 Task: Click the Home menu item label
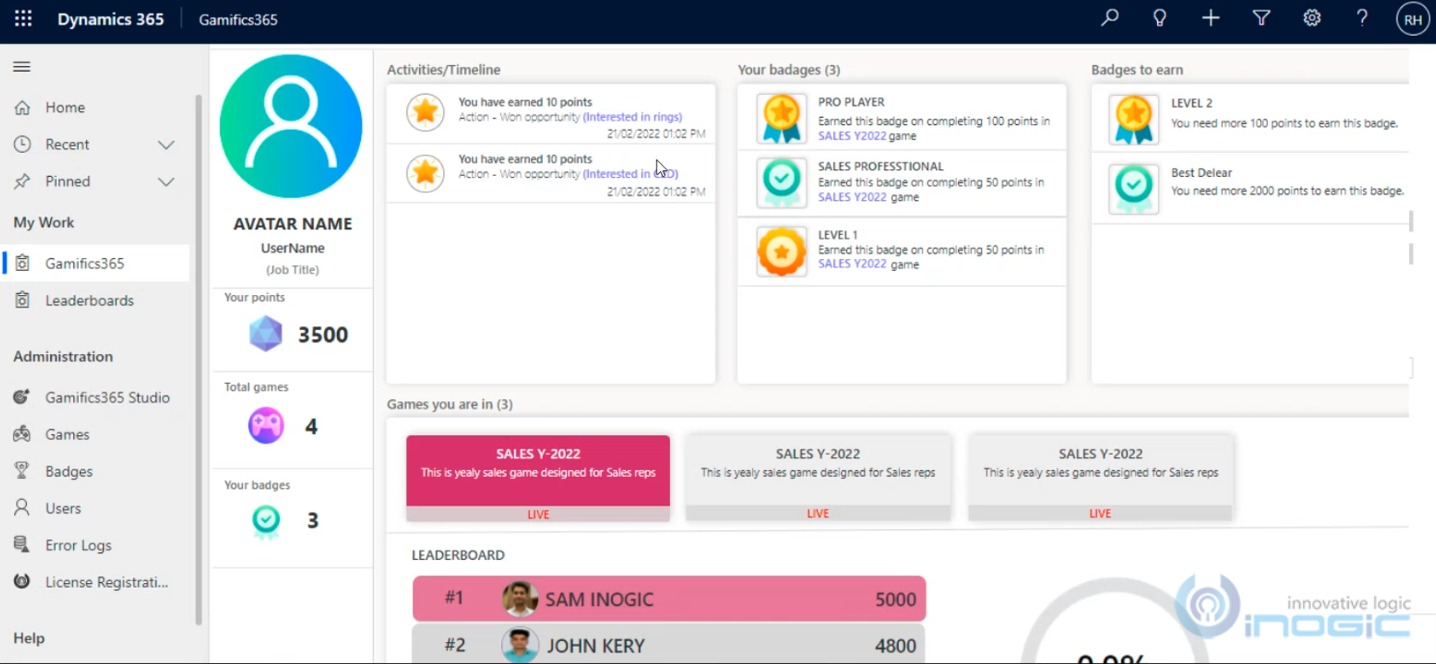[65, 107]
